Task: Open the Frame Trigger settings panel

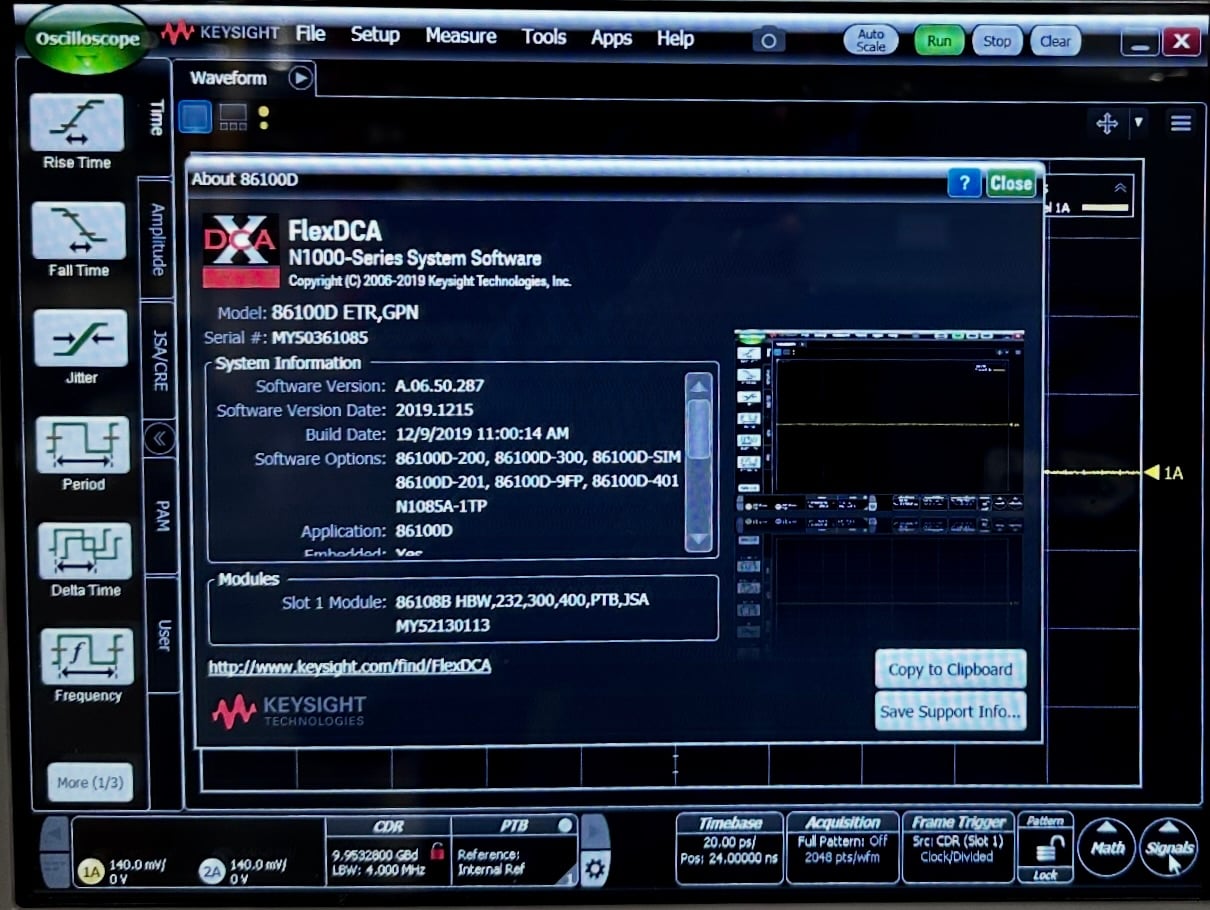Action: click(x=958, y=848)
